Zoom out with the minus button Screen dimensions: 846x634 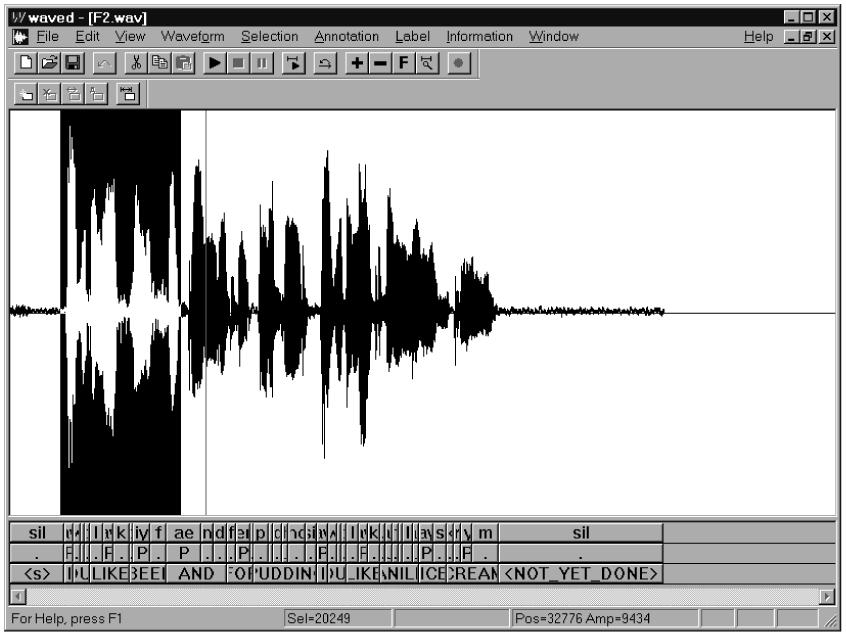pyautogui.click(x=380, y=63)
